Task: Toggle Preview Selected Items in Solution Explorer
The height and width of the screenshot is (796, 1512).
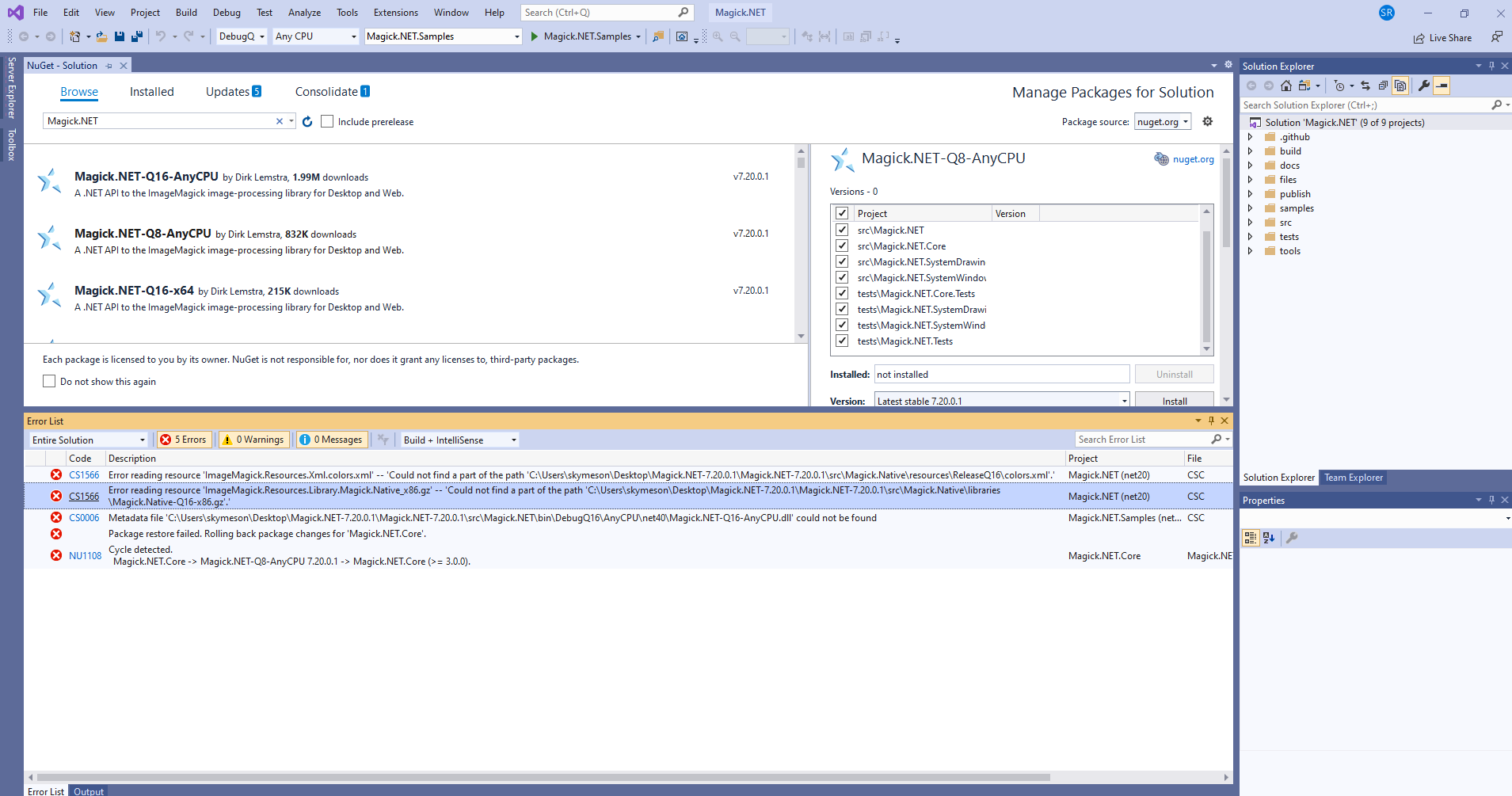Action: click(x=1401, y=86)
